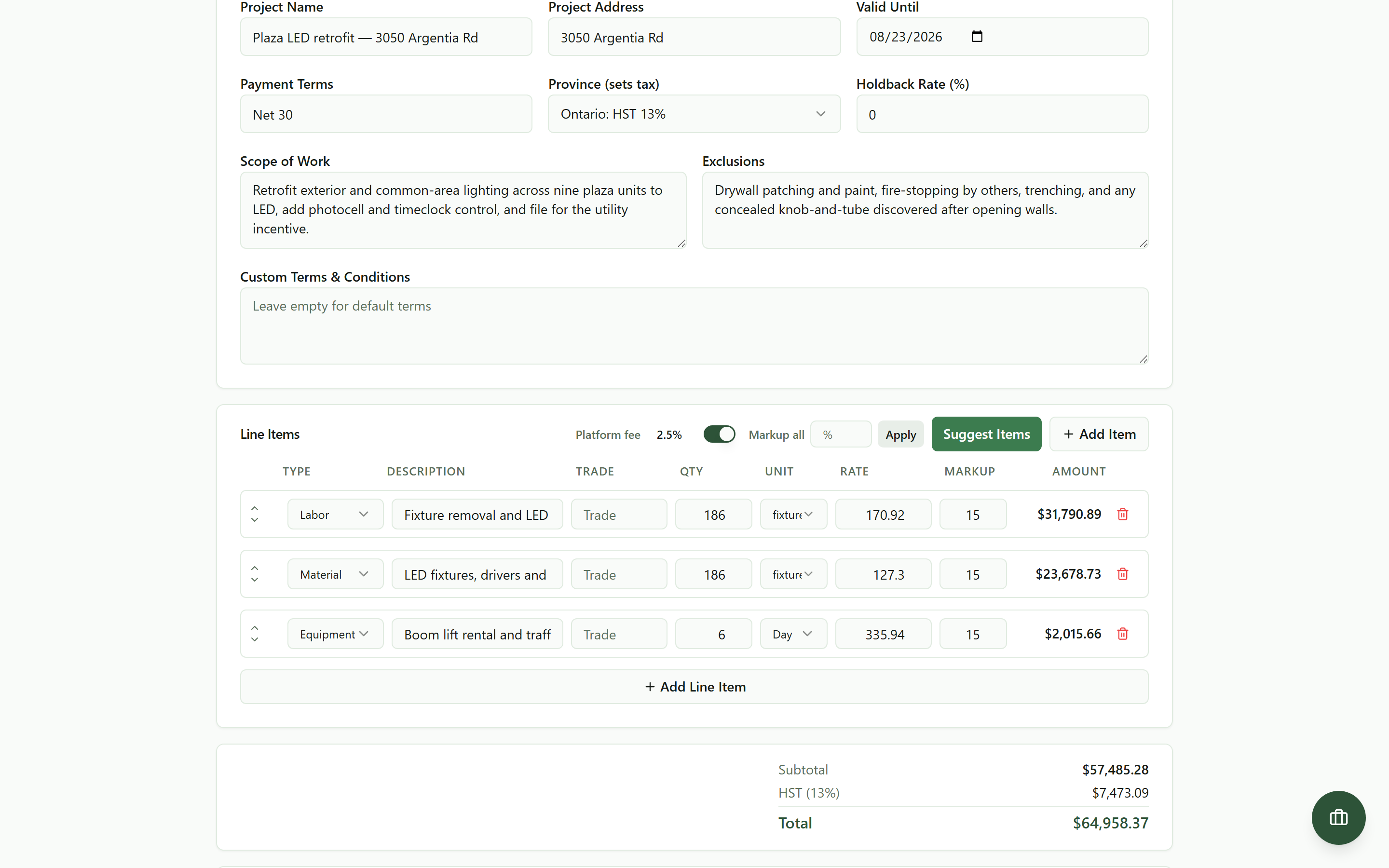
Task: Click the Total value $64,958.37
Action: point(1110,823)
